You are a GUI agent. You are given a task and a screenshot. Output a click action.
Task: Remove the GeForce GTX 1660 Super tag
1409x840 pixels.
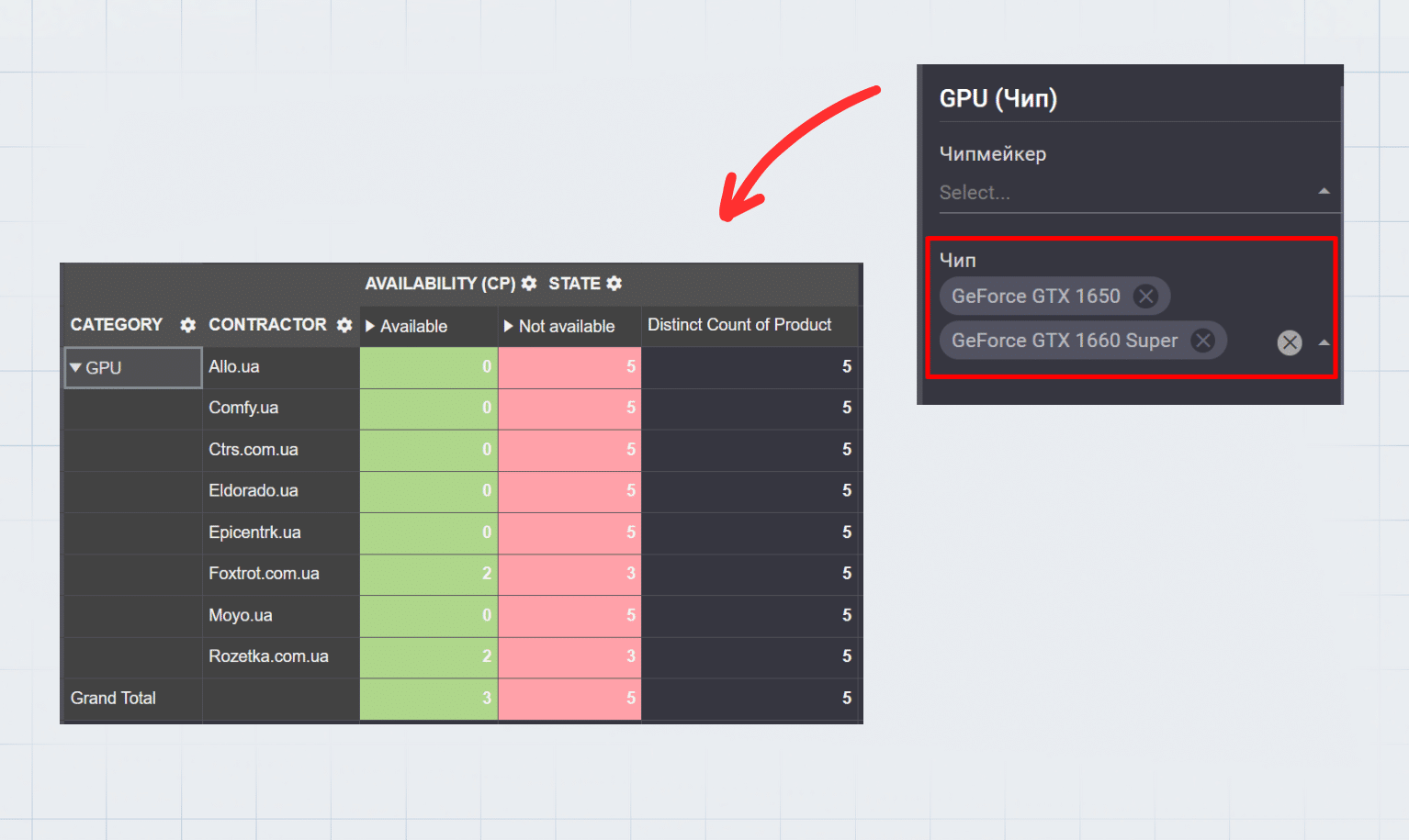click(1202, 341)
